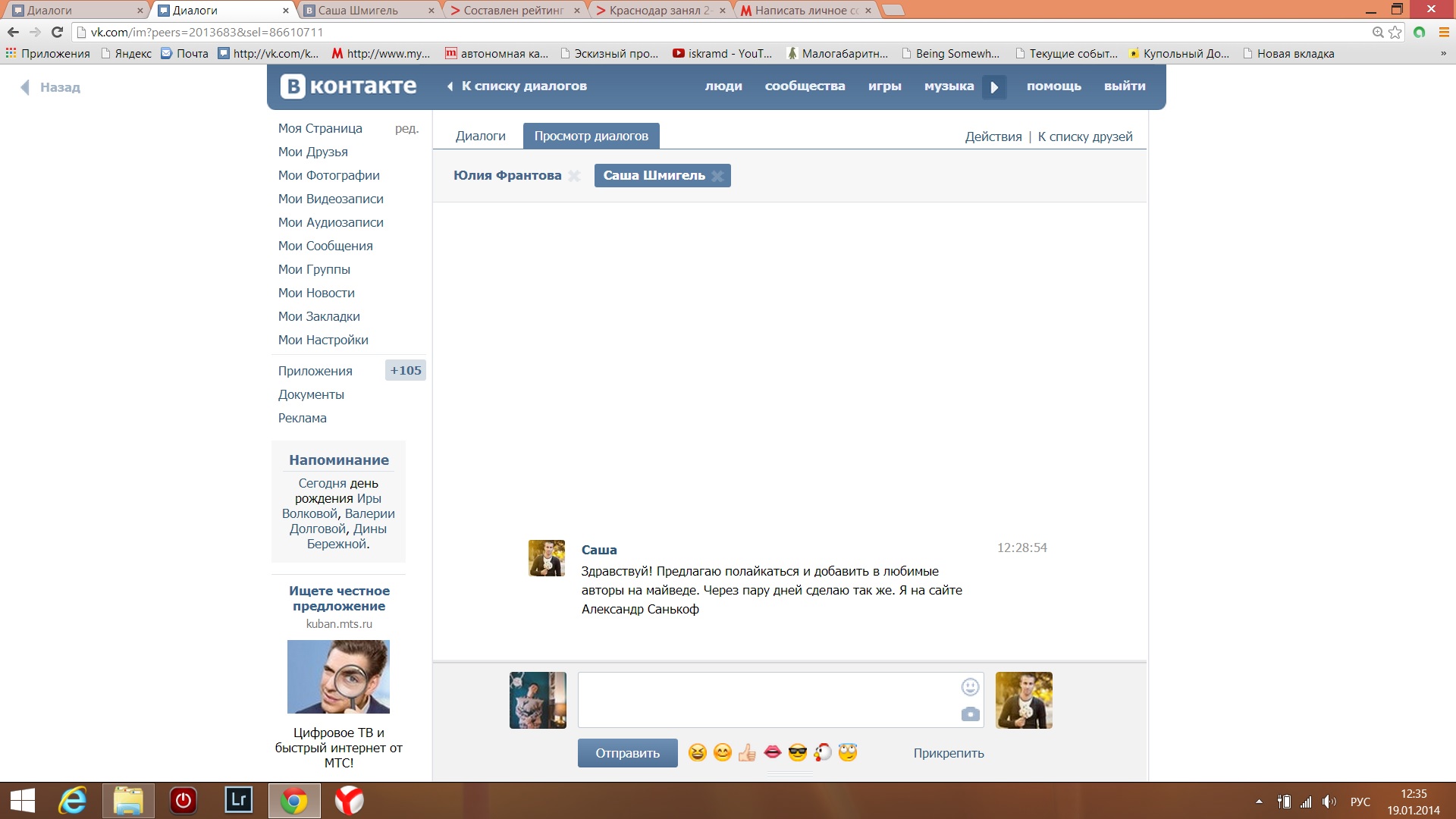Bookmark page with the star icon
The width and height of the screenshot is (1456, 819).
(1395, 32)
